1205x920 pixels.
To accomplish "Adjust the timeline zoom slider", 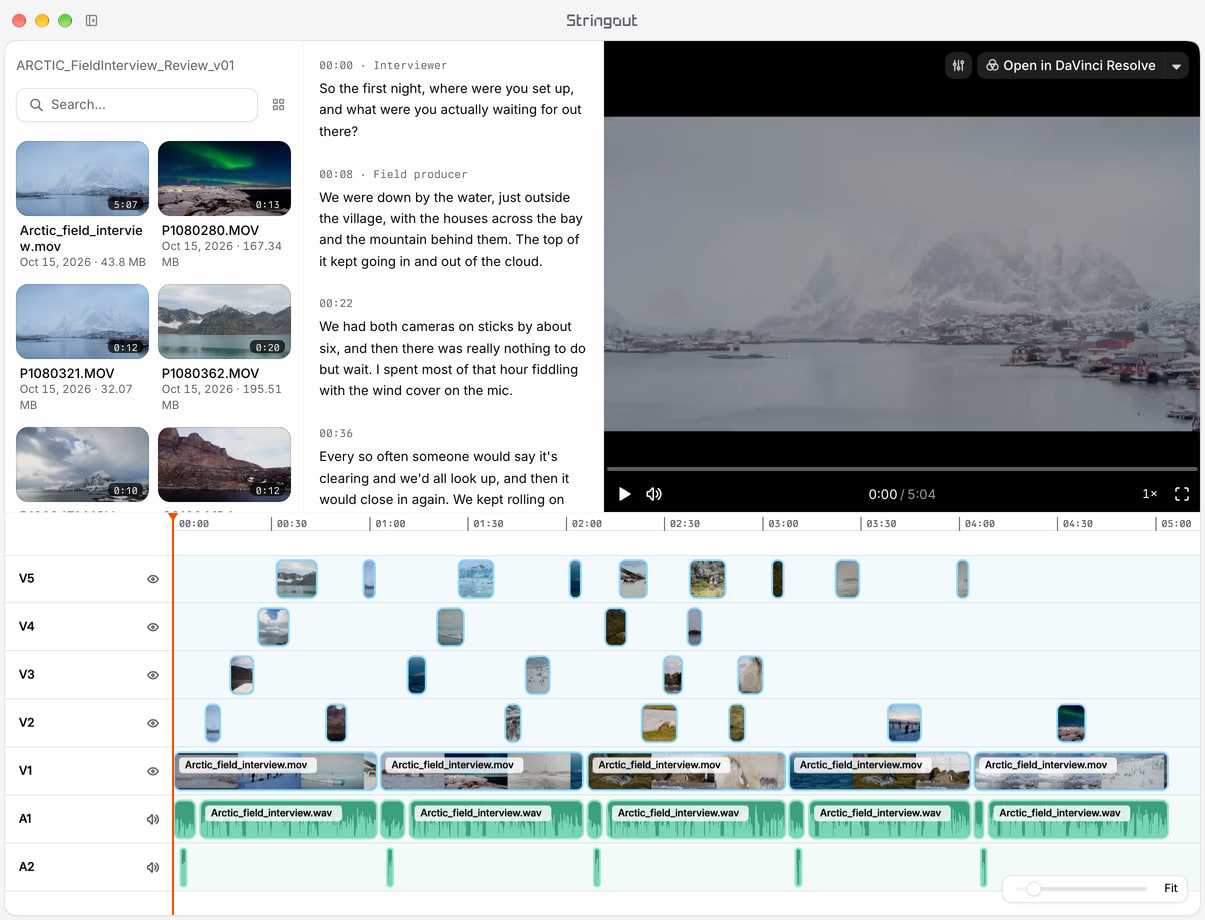I will 1082,888.
